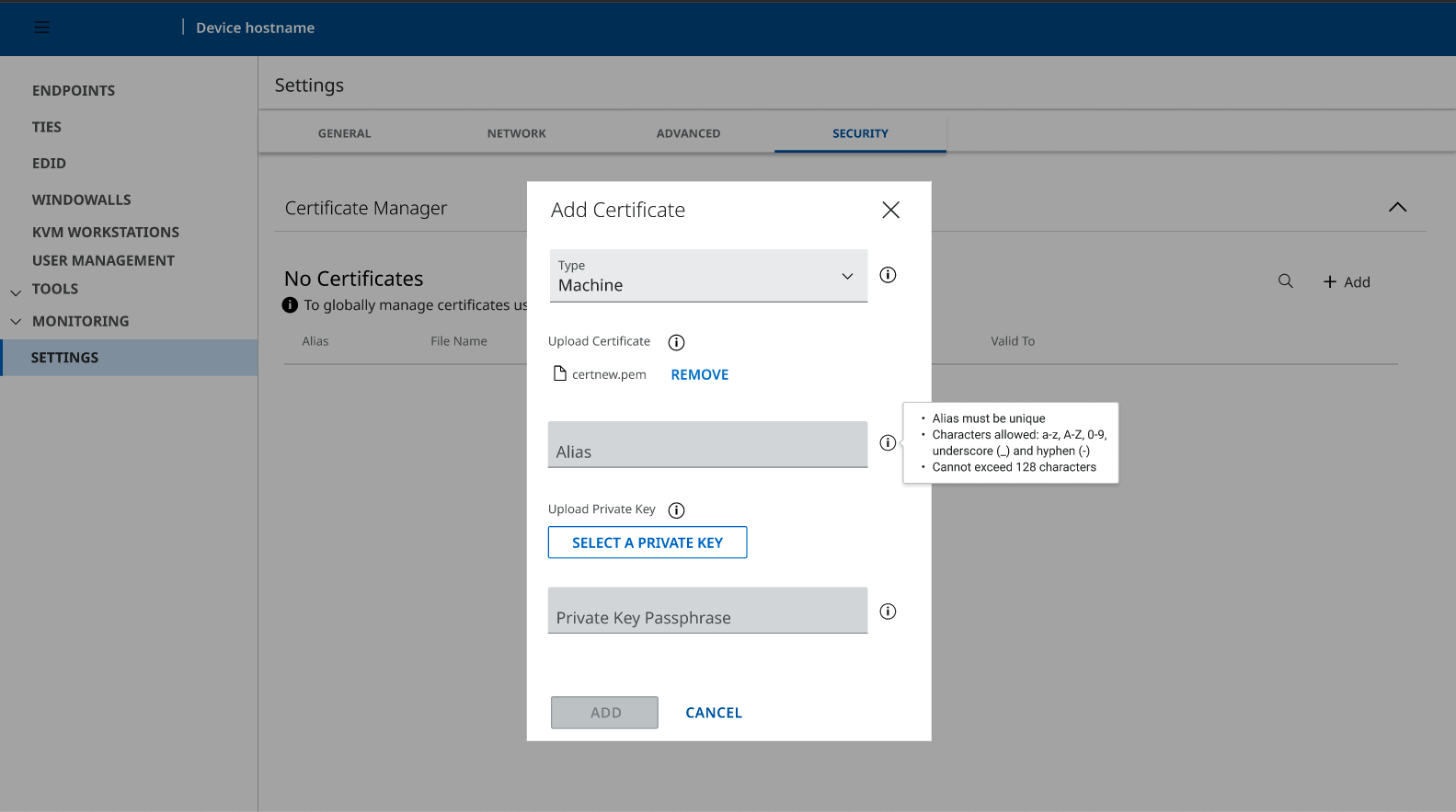The height and width of the screenshot is (812, 1456).
Task: Switch to the General settings tab
Action: [x=344, y=133]
